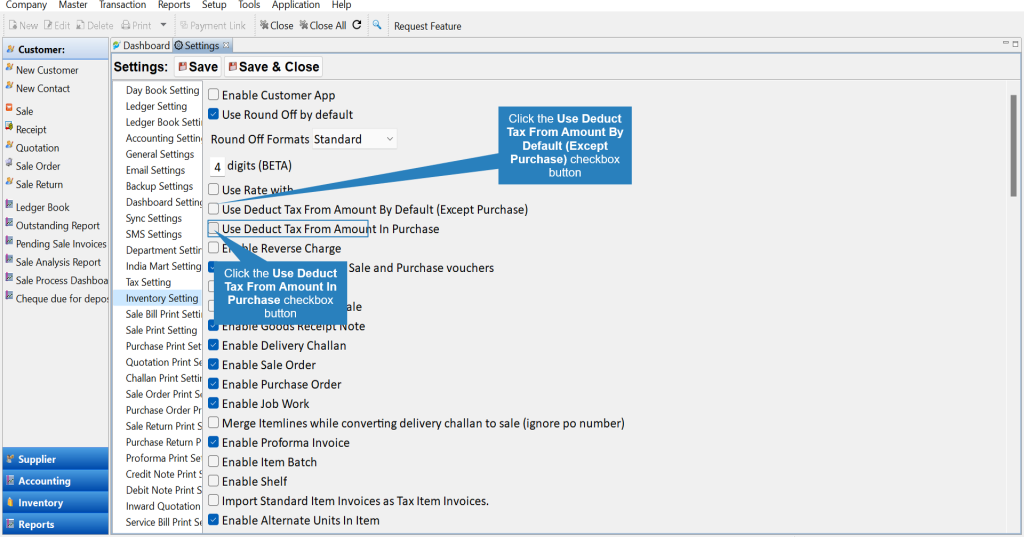The image size is (1024, 537).
Task: Click Request Feature link
Action: (x=427, y=26)
